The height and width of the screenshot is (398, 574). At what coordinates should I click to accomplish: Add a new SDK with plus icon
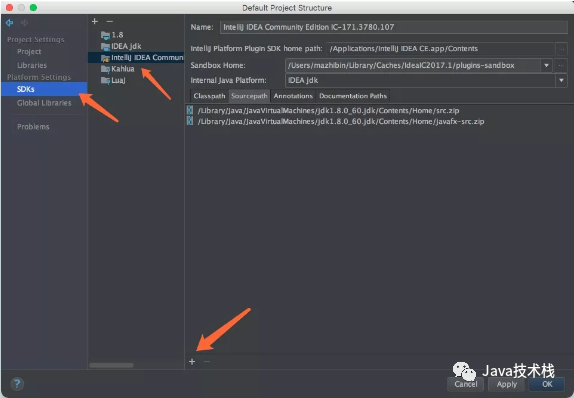click(95, 22)
